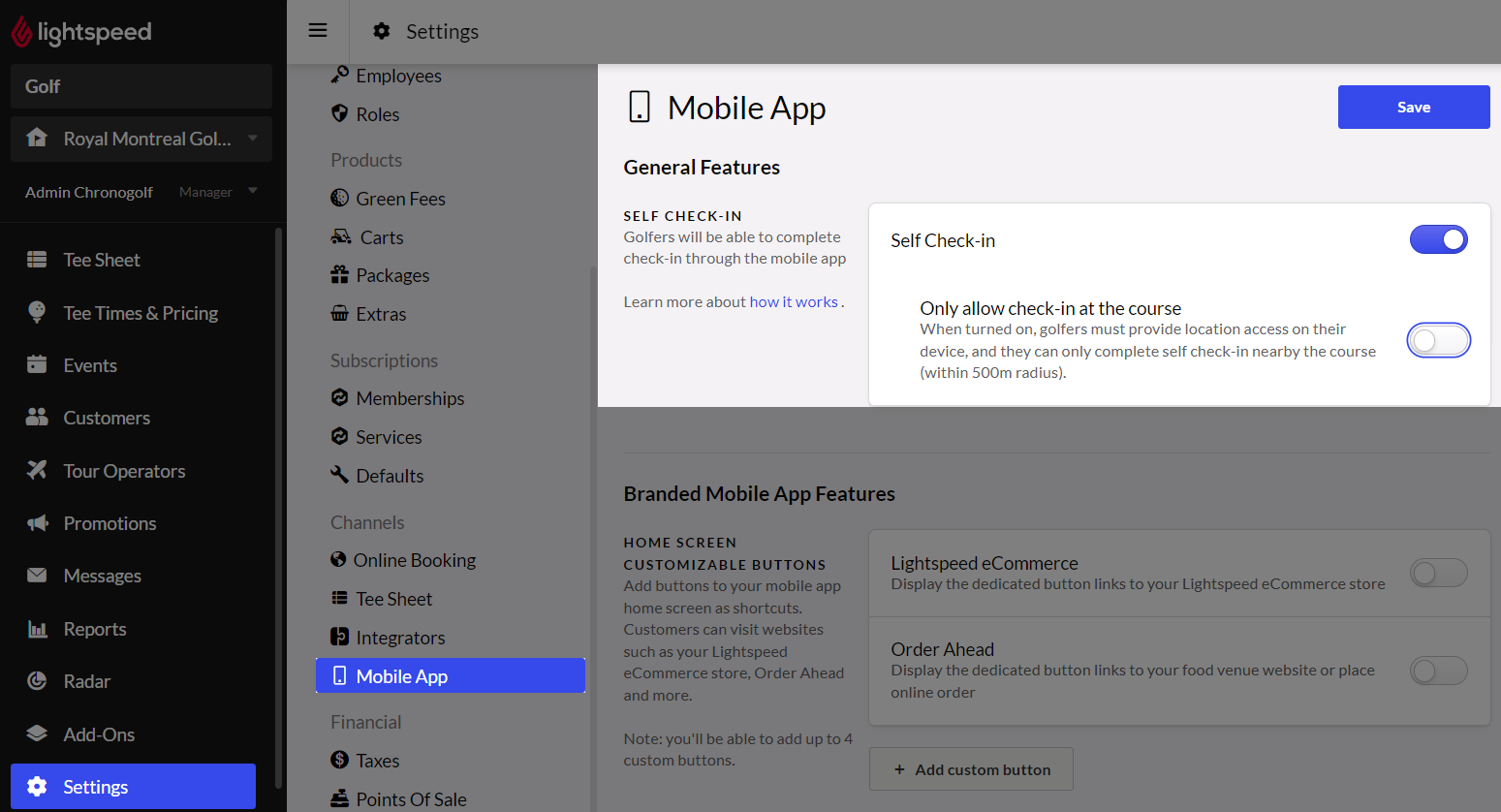
Task: Open the Admin Chronogolf Manager dropdown
Action: tap(253, 191)
